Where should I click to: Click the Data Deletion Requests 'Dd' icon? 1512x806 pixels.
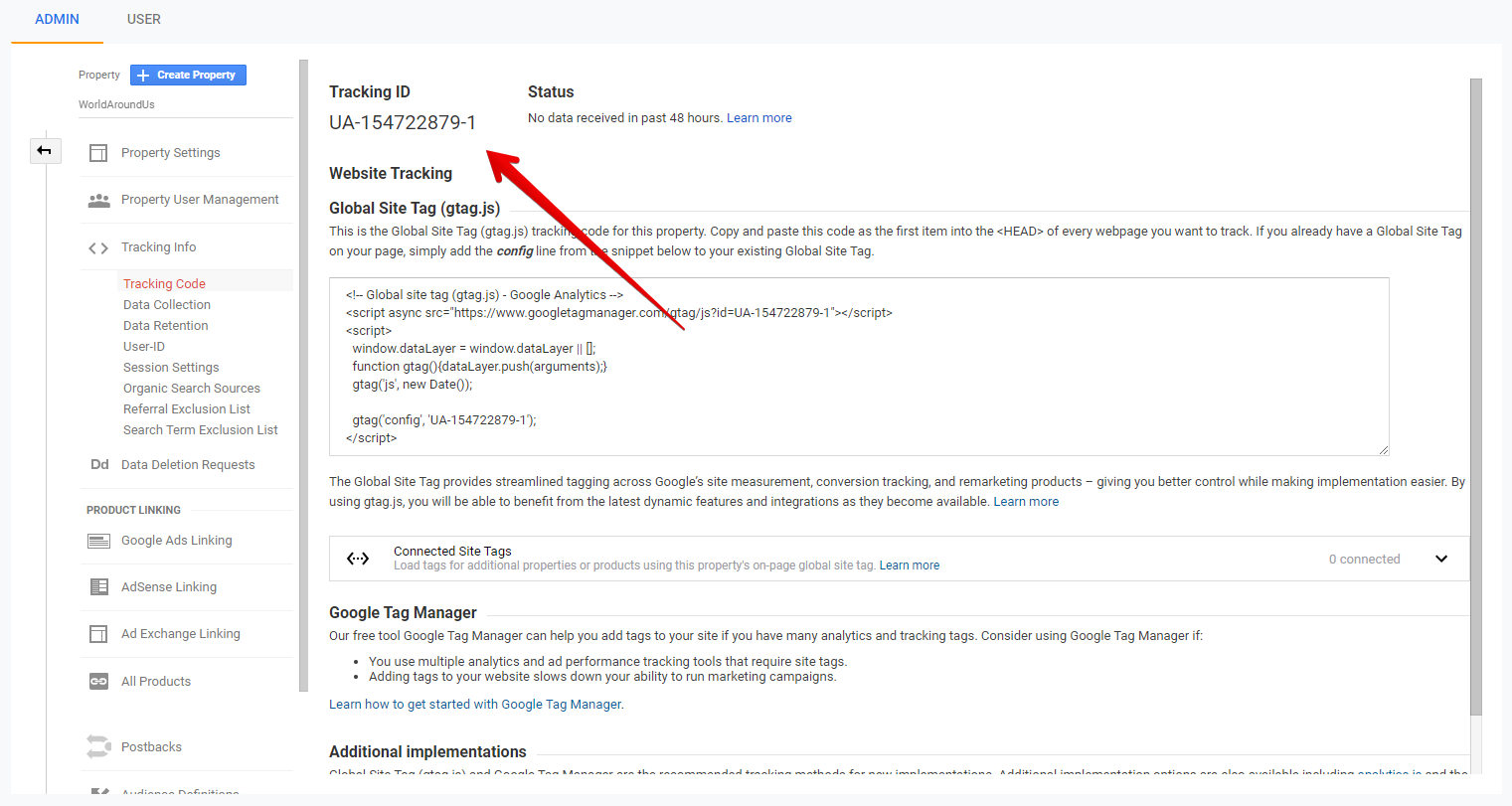point(99,464)
